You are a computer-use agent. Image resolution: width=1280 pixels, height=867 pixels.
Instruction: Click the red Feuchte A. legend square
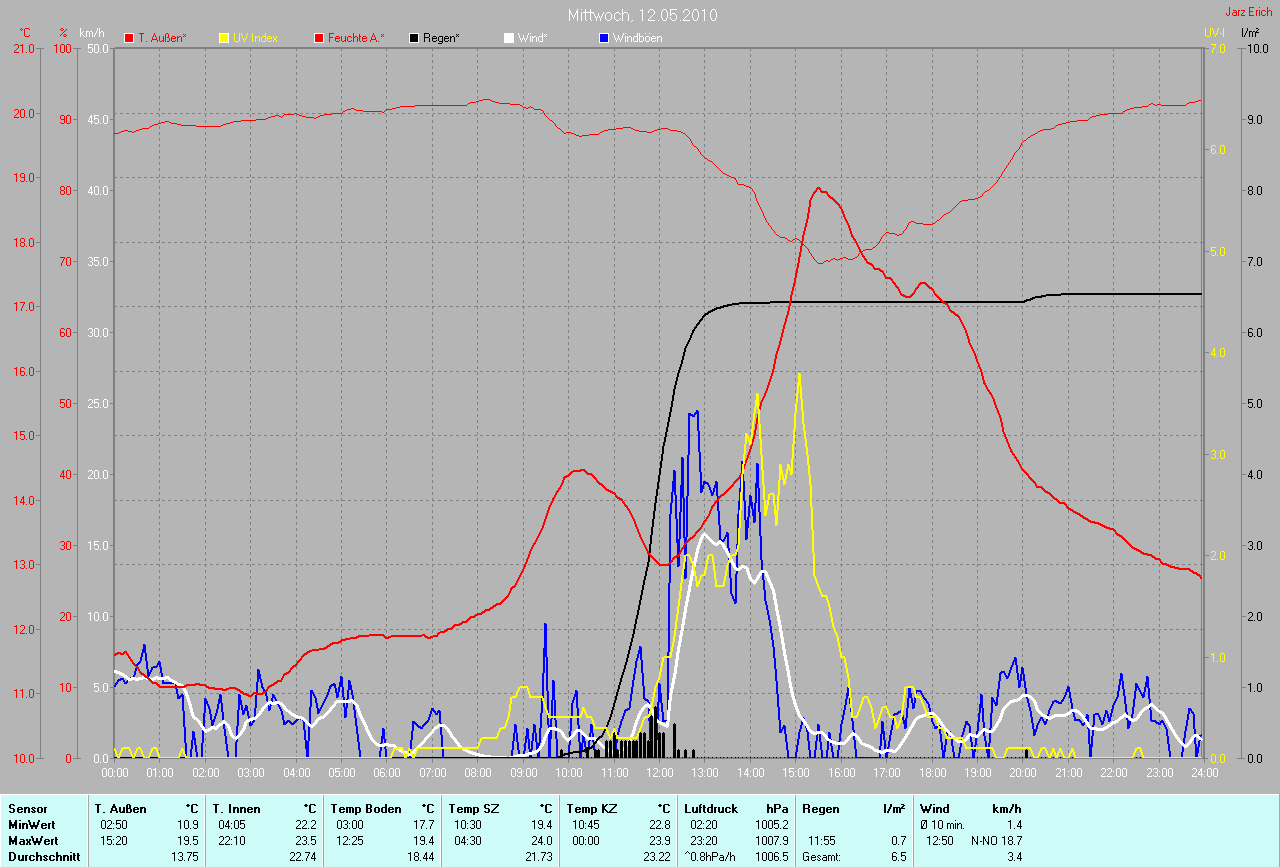click(x=319, y=38)
